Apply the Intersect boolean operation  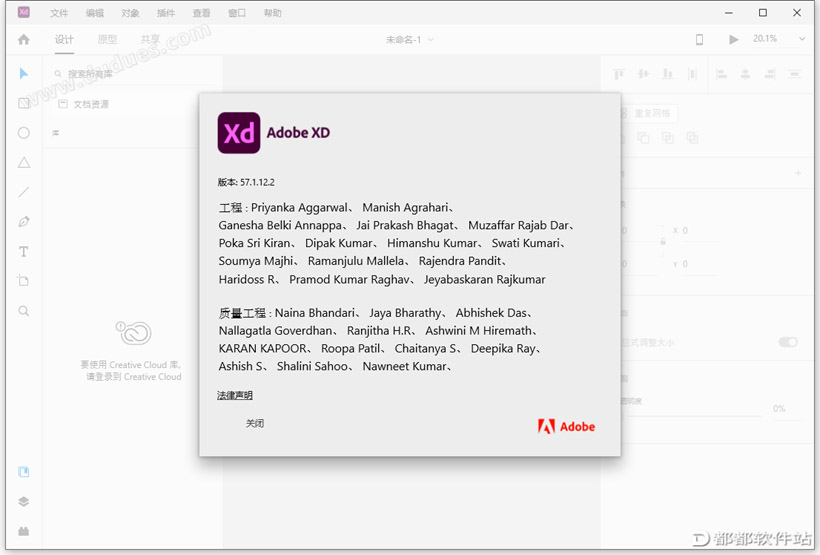[668, 138]
